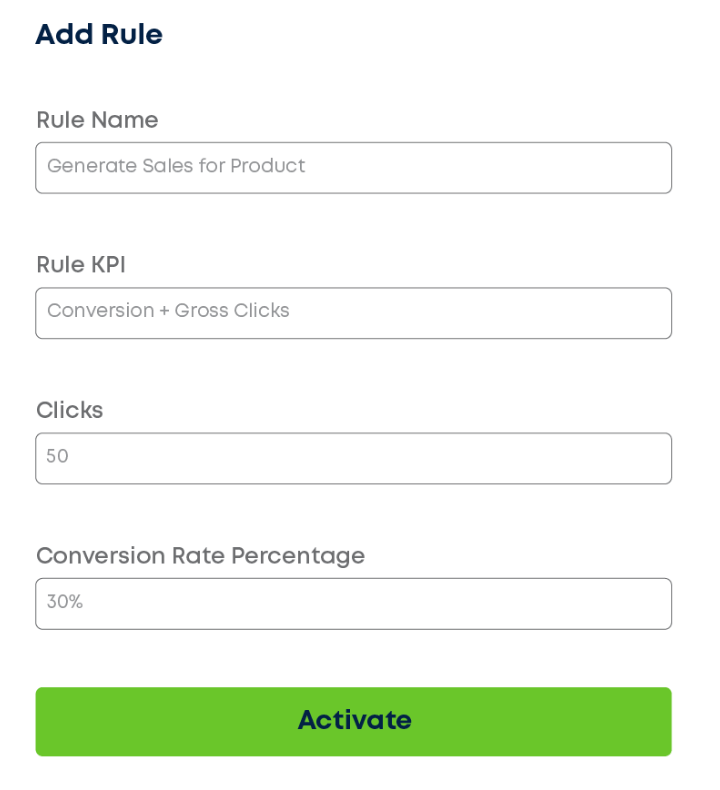720x790 pixels.
Task: Click the "Generate Sales for Product" placeholder text
Action: coord(176,166)
